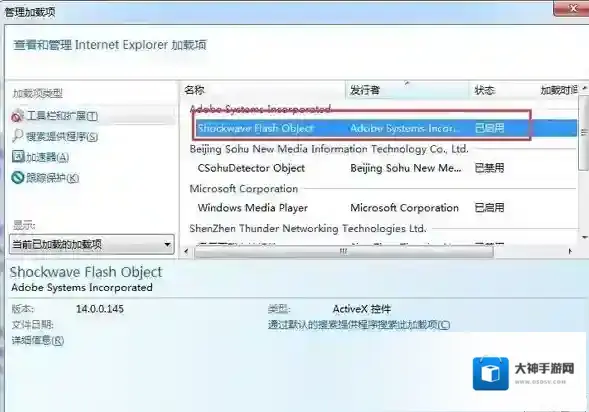This screenshot has height=412, width=589.
Task: Select the Windows Media Player row
Action: coord(386,208)
